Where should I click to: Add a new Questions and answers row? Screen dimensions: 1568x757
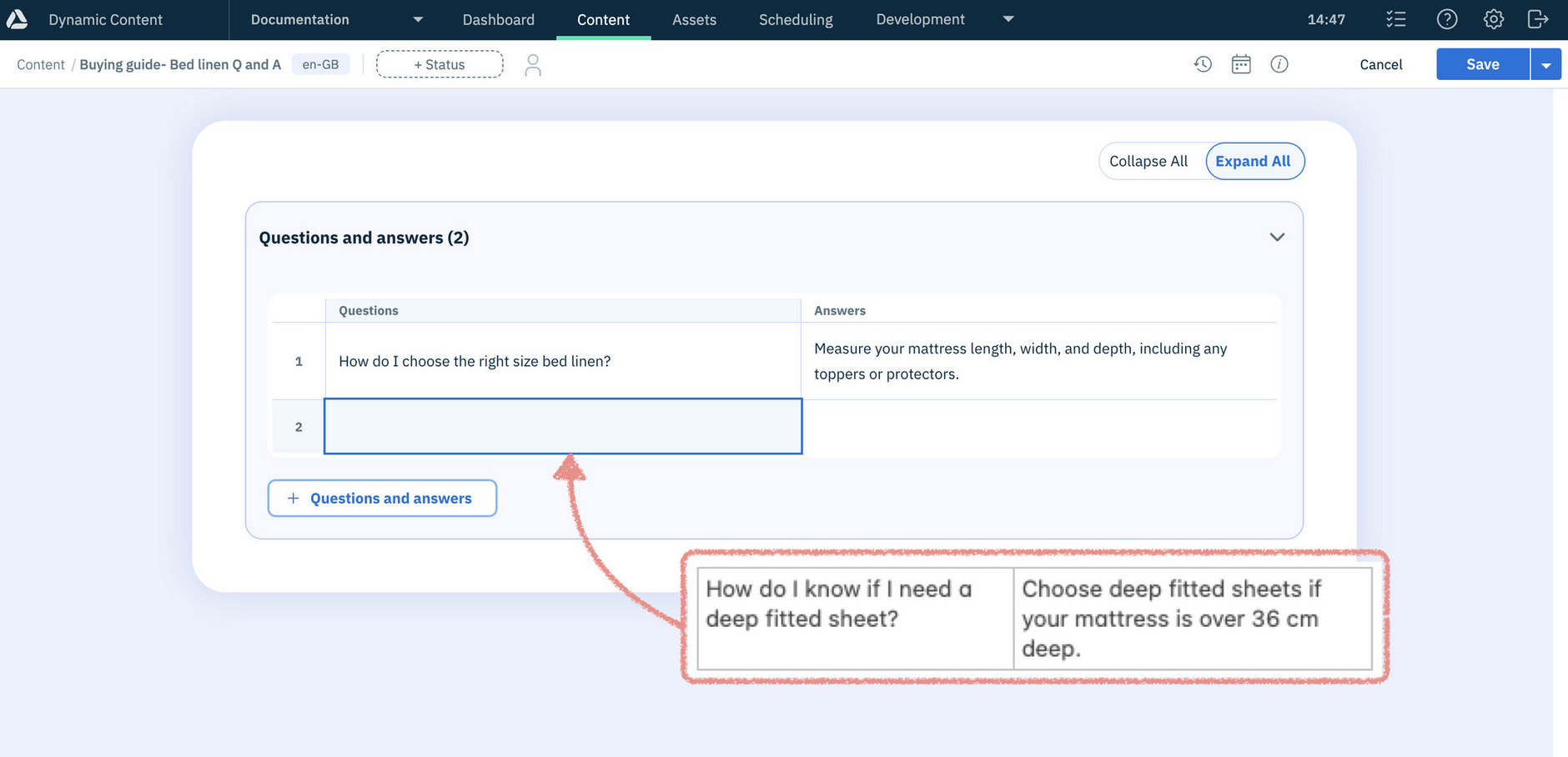(x=382, y=498)
